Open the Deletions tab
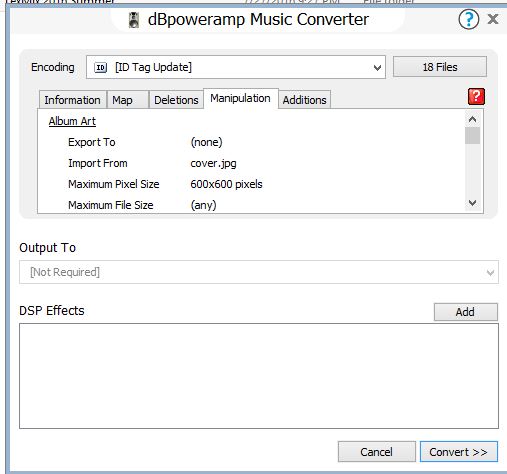Screen dimensions: 507x474 pos(176,100)
